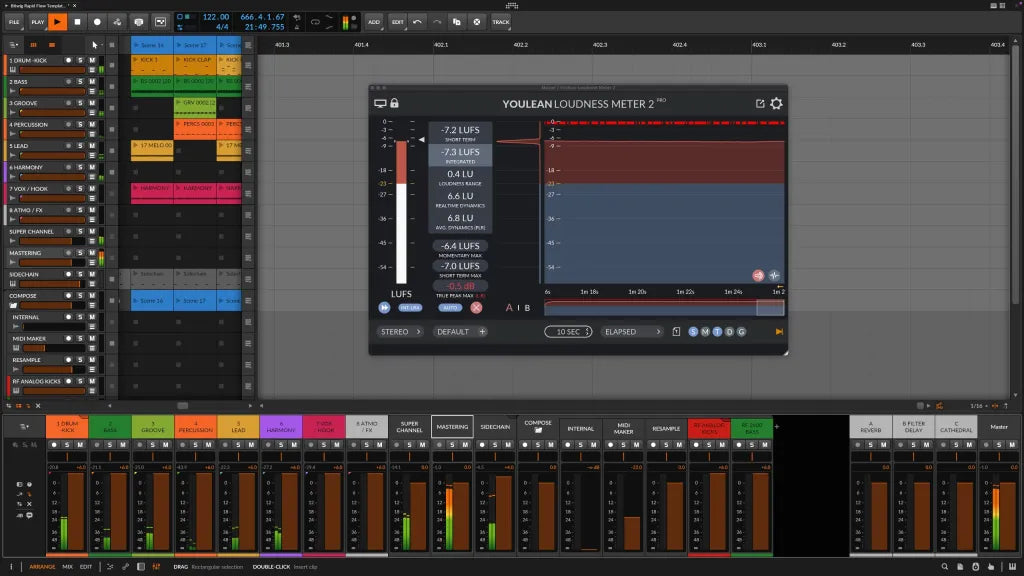This screenshot has width=1024, height=576.
Task: Click the file icon beside ELAPSED
Action: pos(677,332)
